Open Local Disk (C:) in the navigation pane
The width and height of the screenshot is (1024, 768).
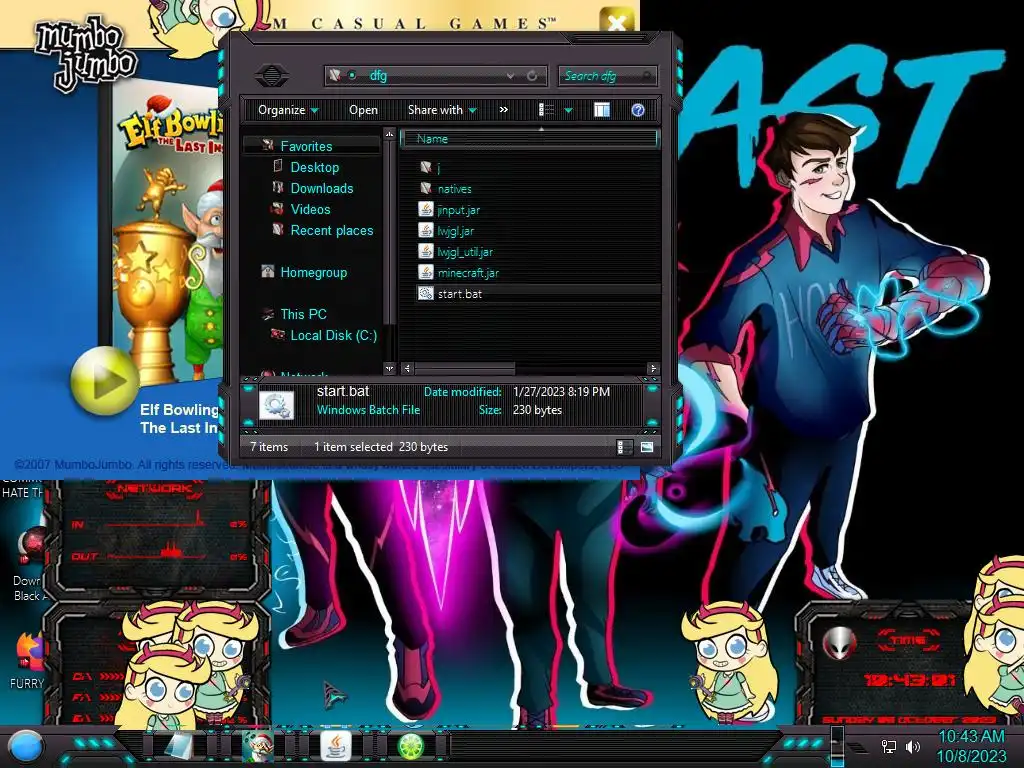(334, 335)
